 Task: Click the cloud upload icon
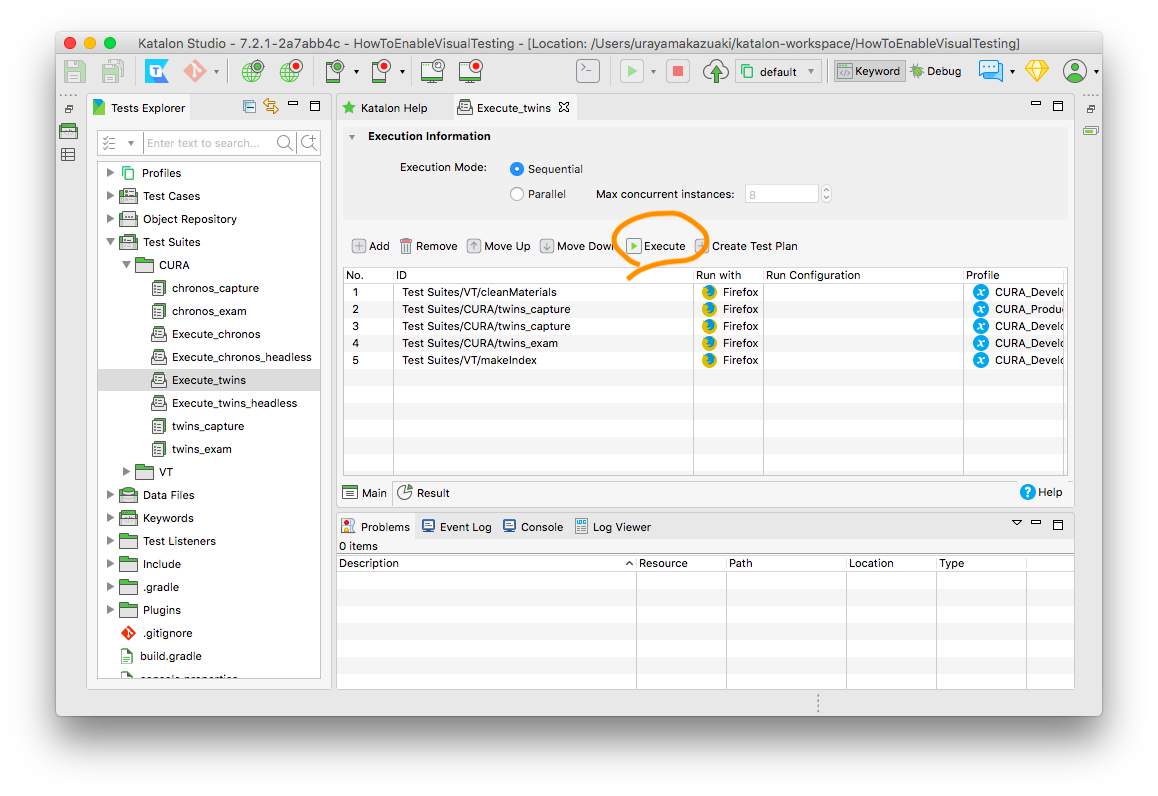click(716, 72)
